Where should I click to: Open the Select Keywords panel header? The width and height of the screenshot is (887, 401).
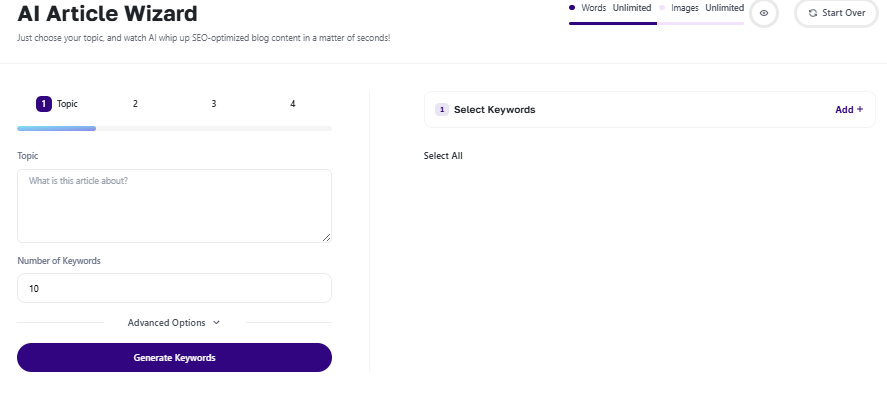click(x=649, y=110)
